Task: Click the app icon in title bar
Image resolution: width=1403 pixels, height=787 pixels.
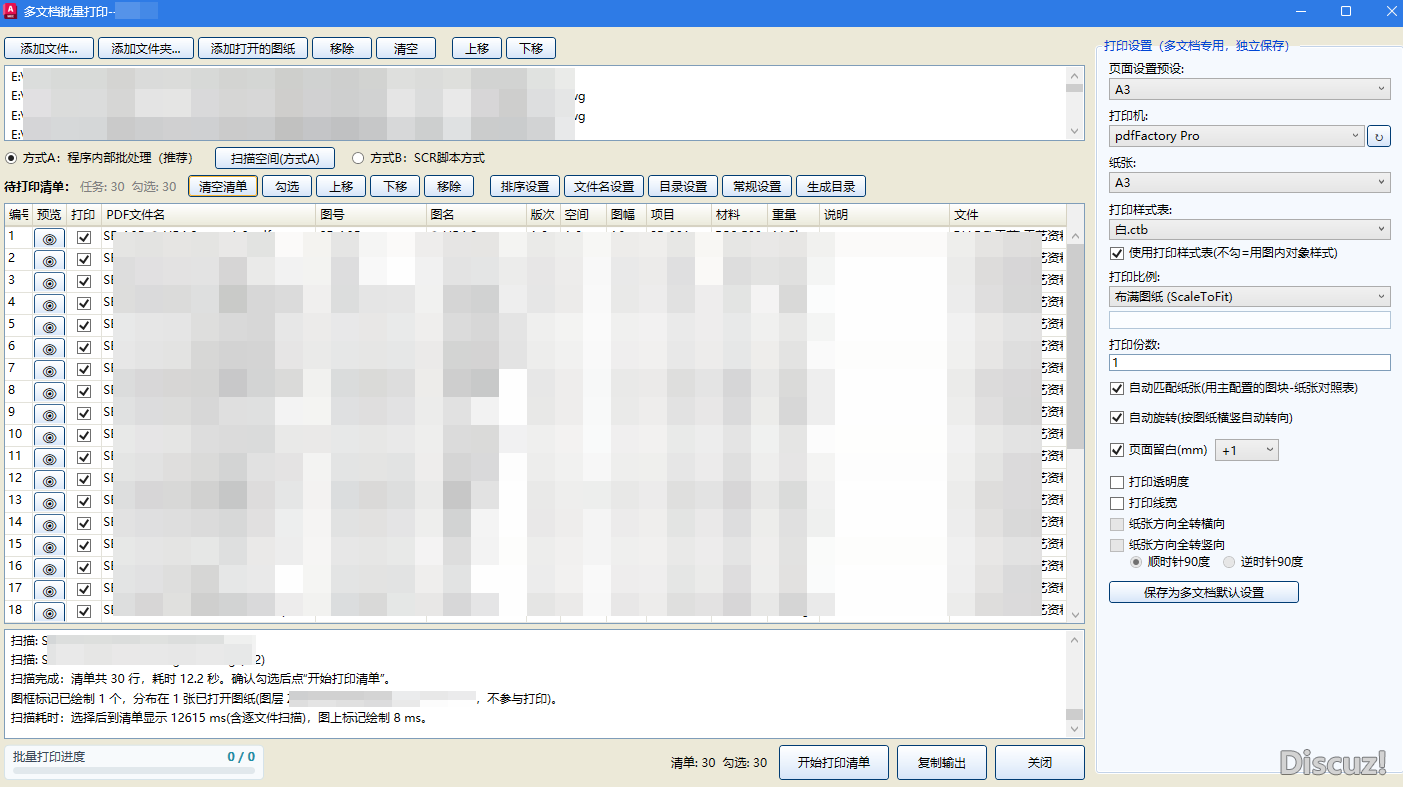Action: click(x=11, y=11)
